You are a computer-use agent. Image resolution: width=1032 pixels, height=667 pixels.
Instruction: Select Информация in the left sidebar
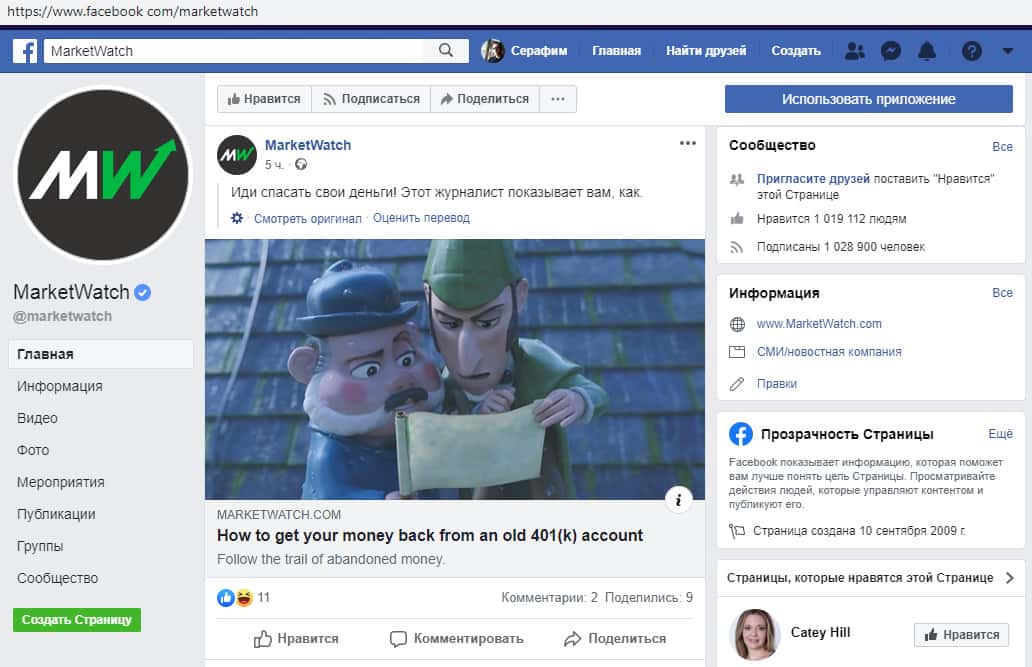(60, 386)
